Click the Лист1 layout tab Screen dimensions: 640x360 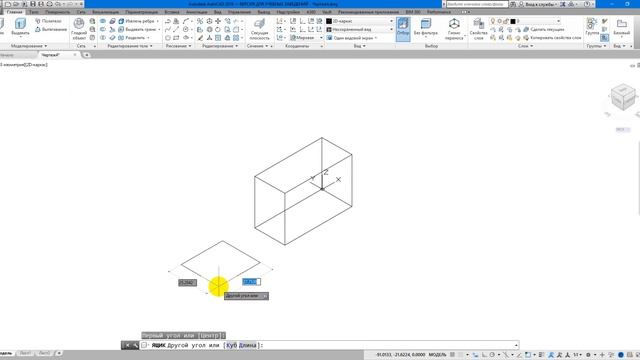click(25, 353)
